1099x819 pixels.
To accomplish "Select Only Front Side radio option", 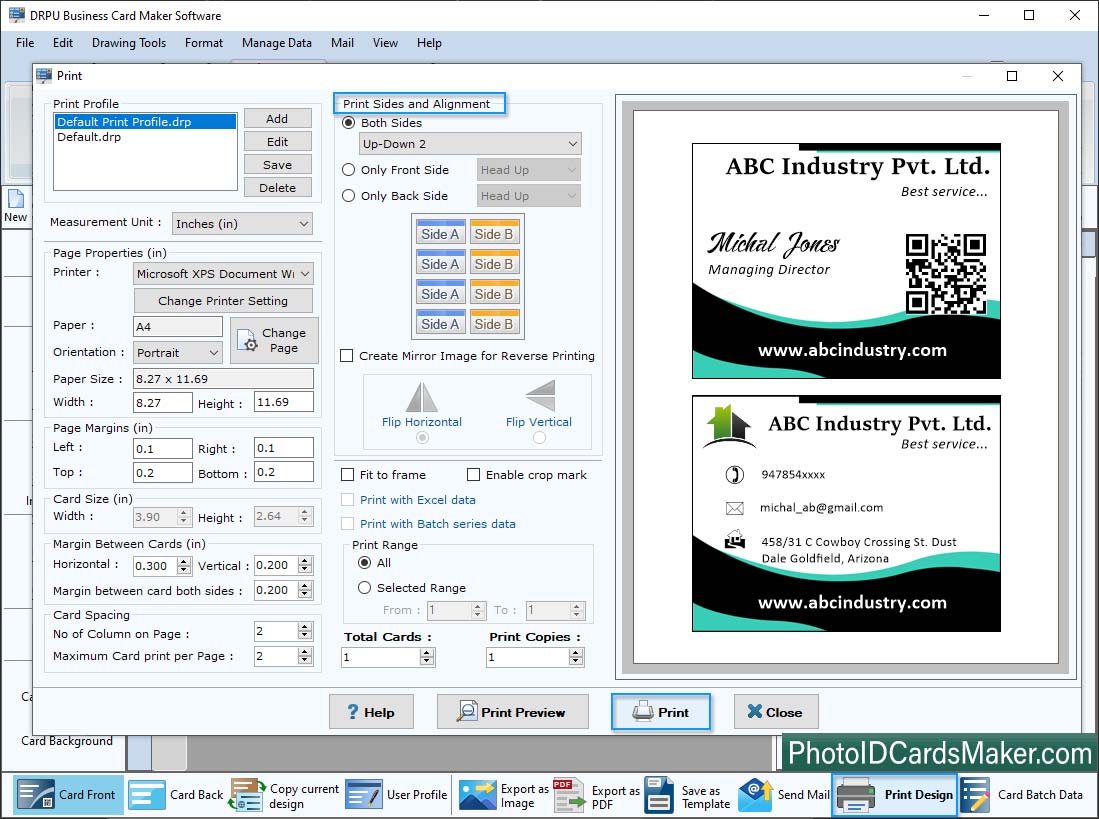I will tap(348, 170).
